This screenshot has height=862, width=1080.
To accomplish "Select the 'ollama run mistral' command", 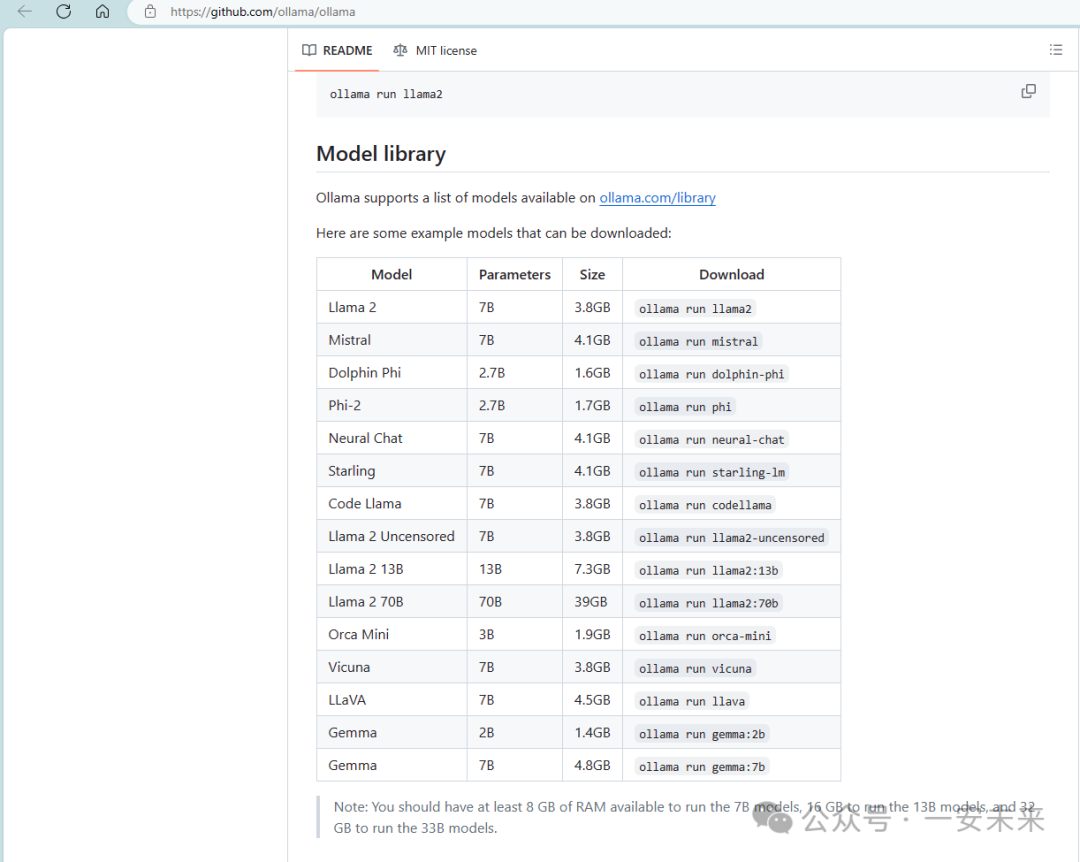I will (698, 341).
